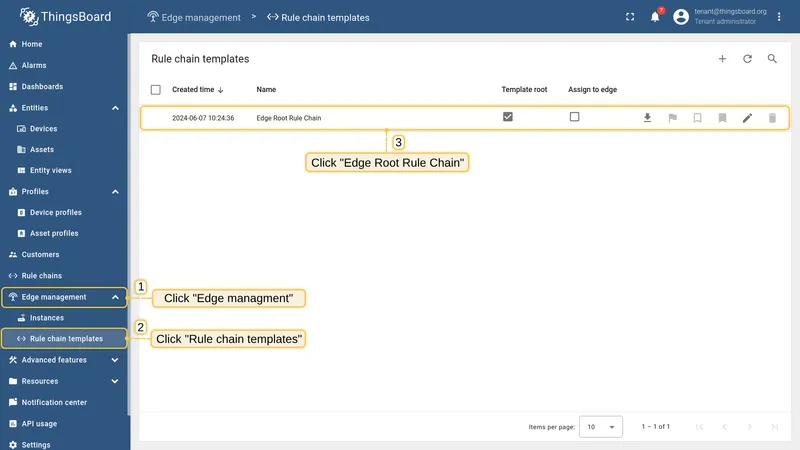This screenshot has width=800, height=450.
Task: Refresh the rule chain templates list
Action: [x=747, y=59]
